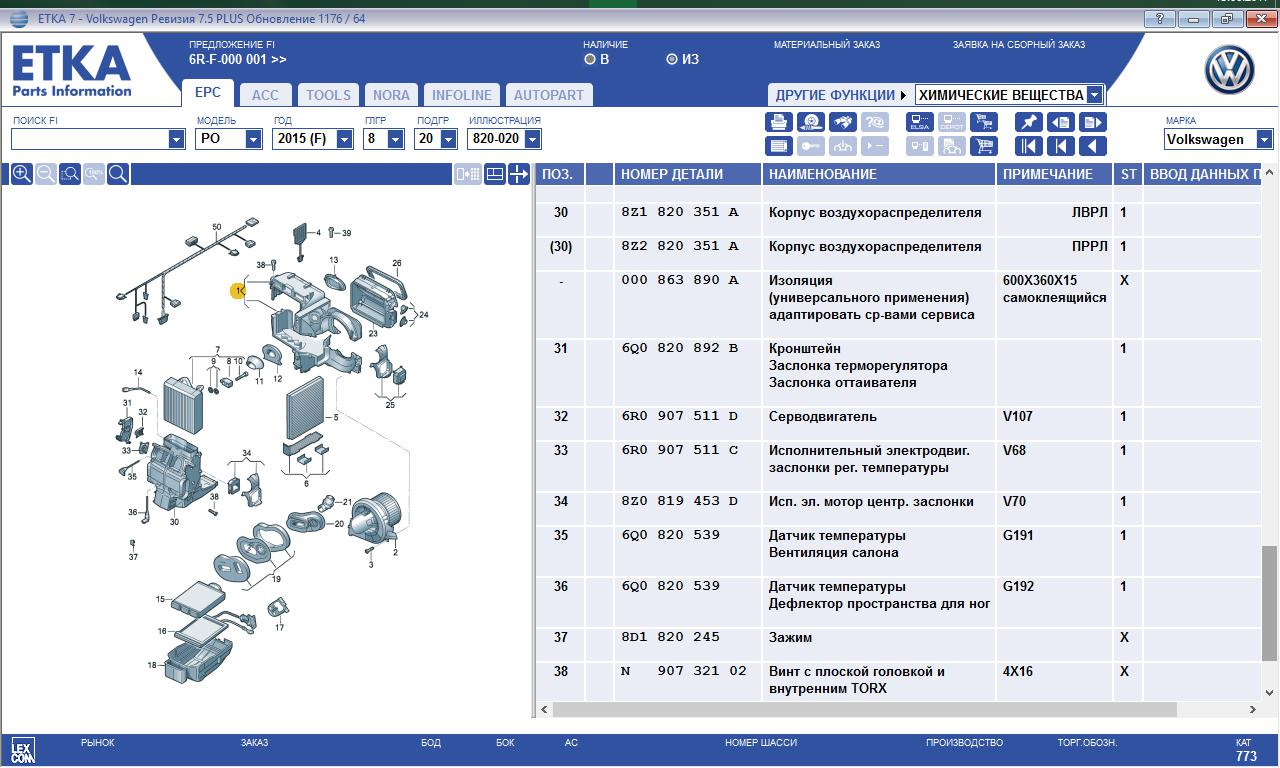
Task: Open Help question mark in title bar
Action: (x=1158, y=19)
